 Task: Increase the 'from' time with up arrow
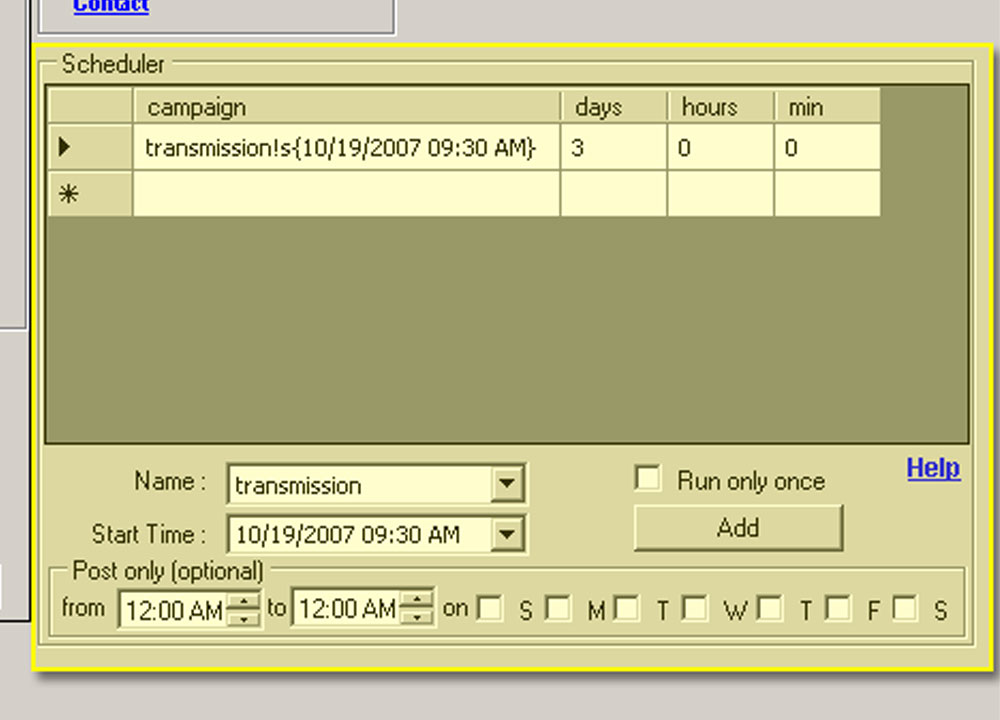click(x=243, y=601)
